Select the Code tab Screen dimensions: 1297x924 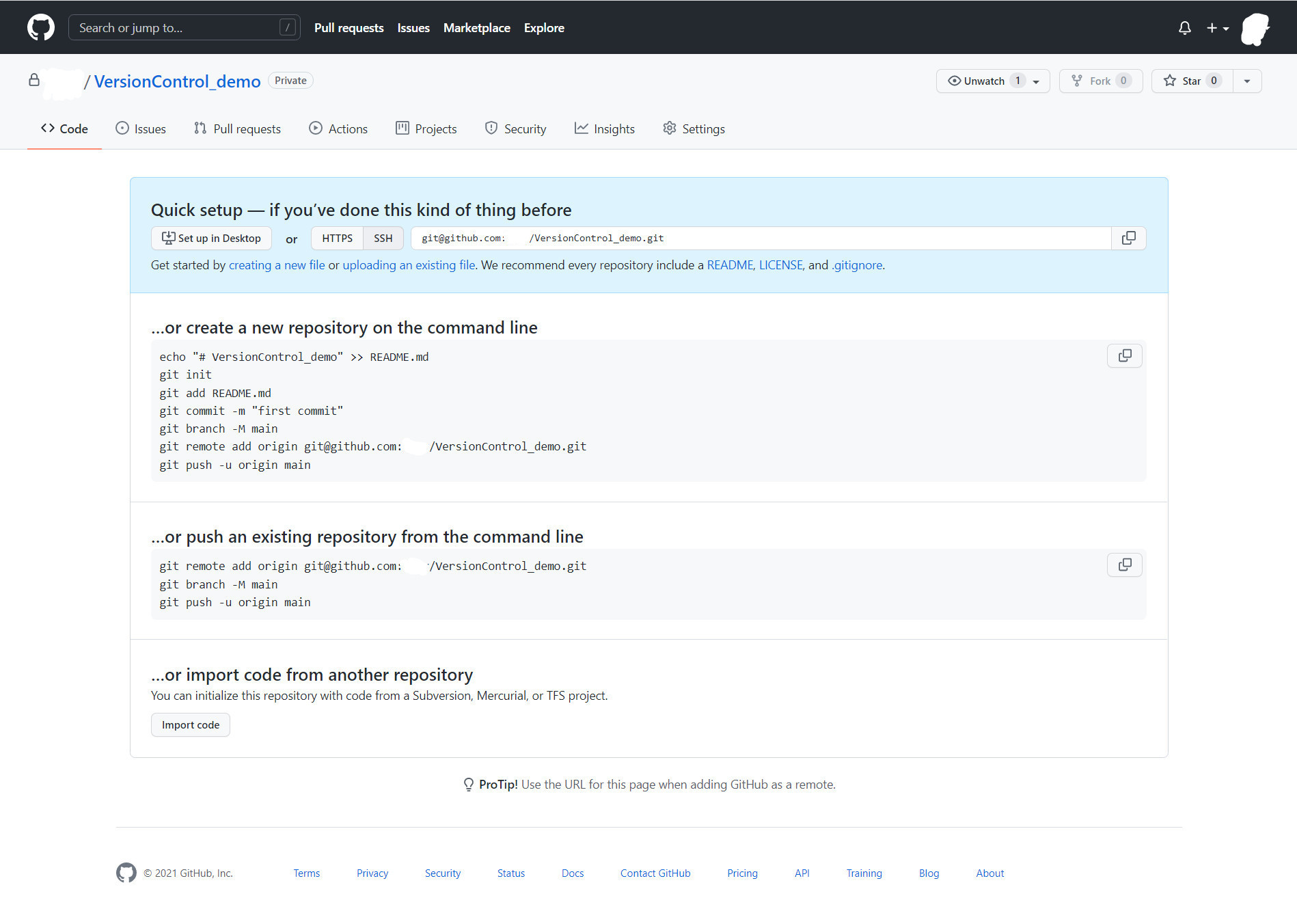(64, 128)
